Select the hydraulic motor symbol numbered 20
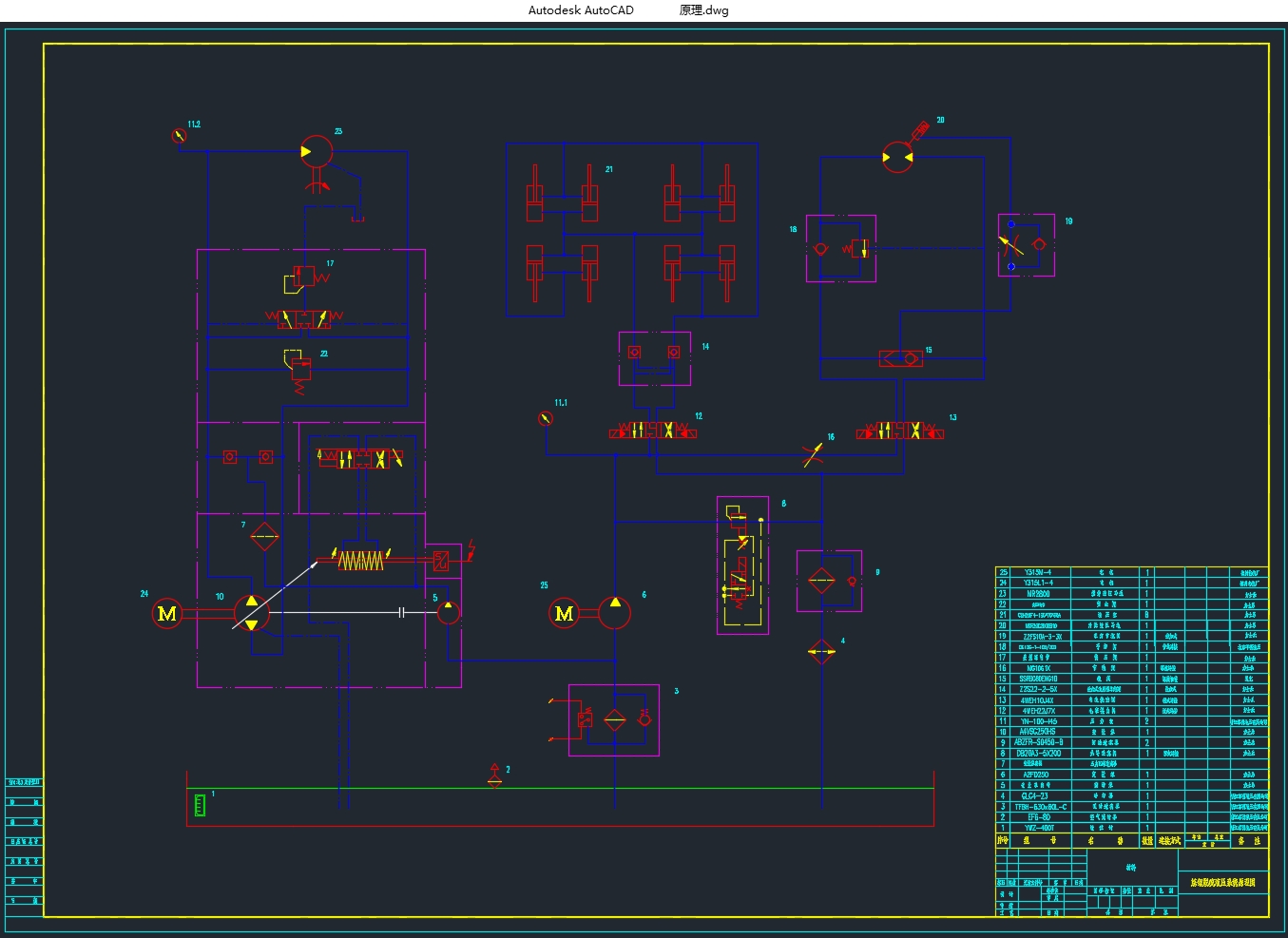 pyautogui.click(x=897, y=157)
